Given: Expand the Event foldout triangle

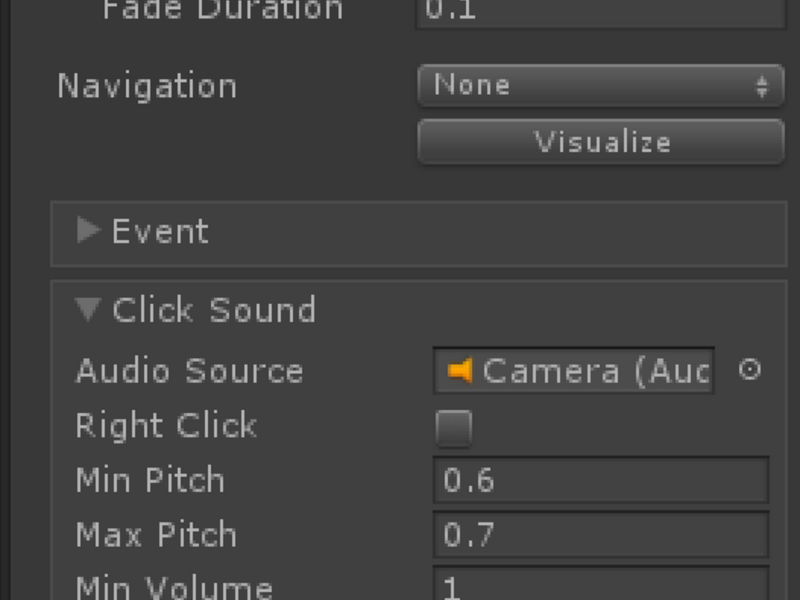Looking at the screenshot, I should 88,230.
